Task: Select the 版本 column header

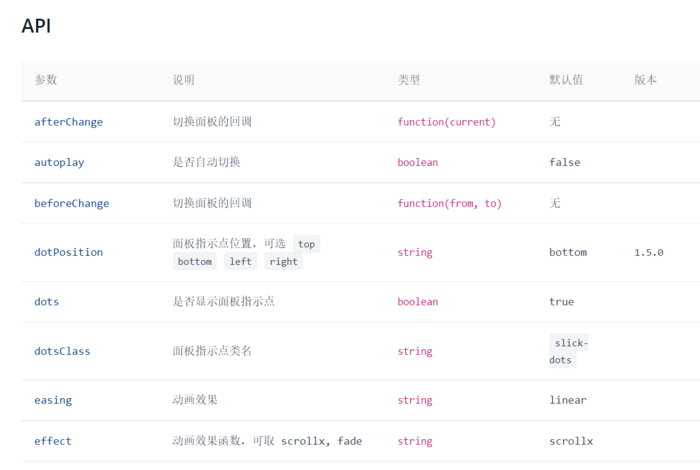Action: pos(646,80)
